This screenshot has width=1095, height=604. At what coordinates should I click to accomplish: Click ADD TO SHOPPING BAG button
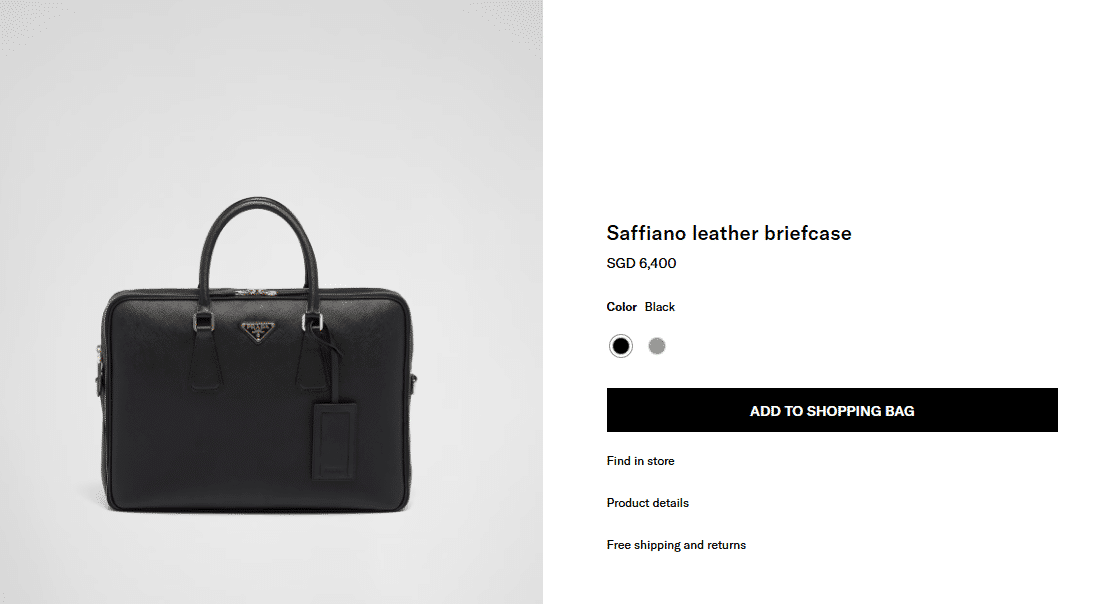coord(832,410)
